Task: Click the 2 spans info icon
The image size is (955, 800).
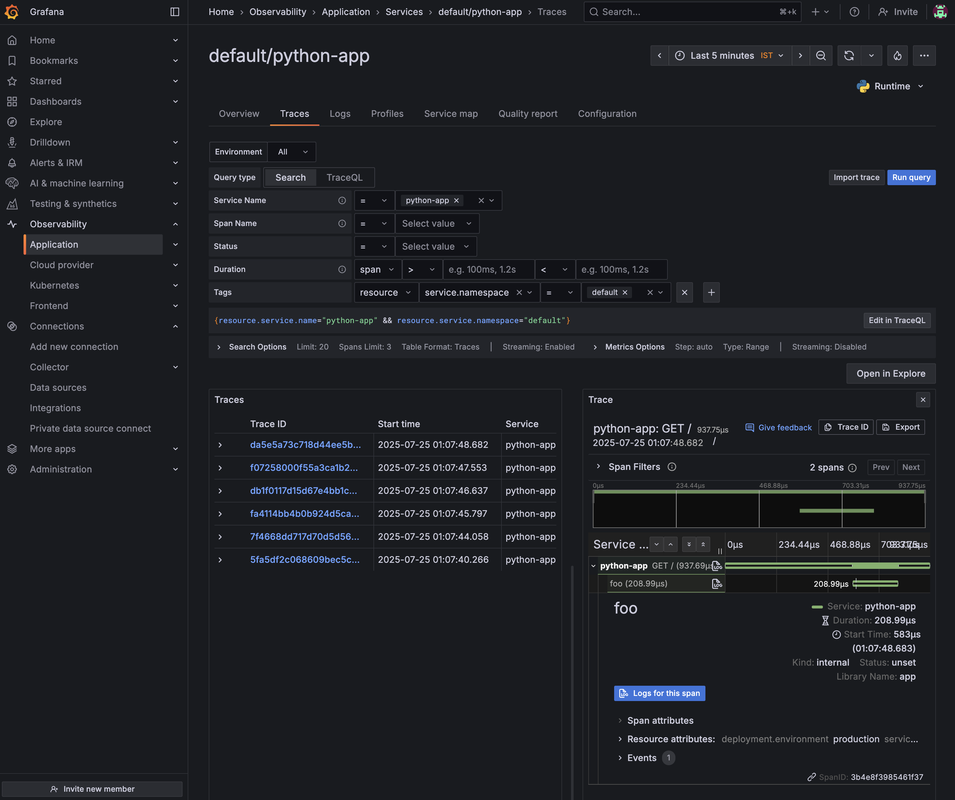Action: pos(852,468)
